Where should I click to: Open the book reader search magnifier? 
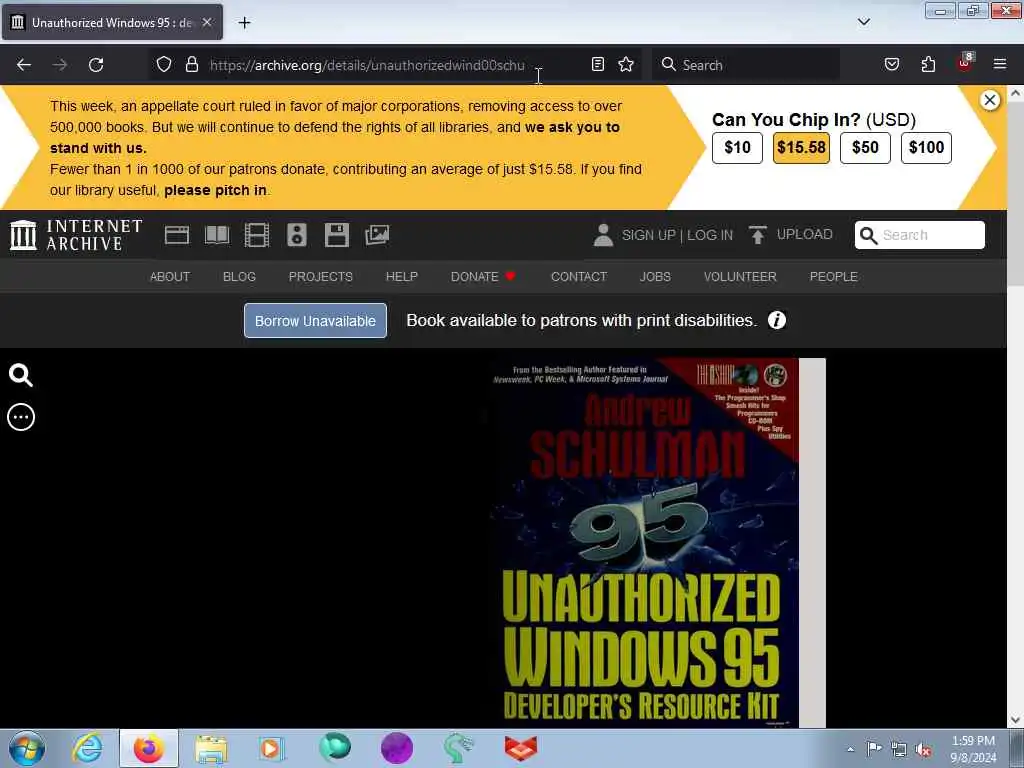coord(20,376)
